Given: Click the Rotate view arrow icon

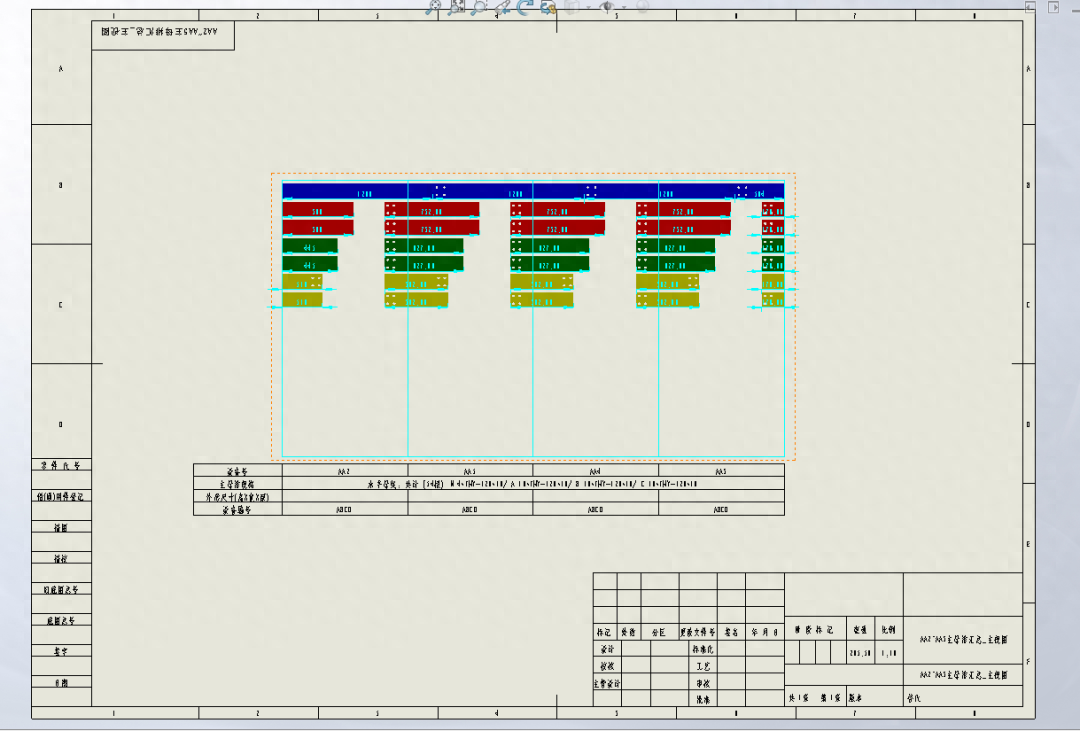Looking at the screenshot, I should (x=526, y=7).
